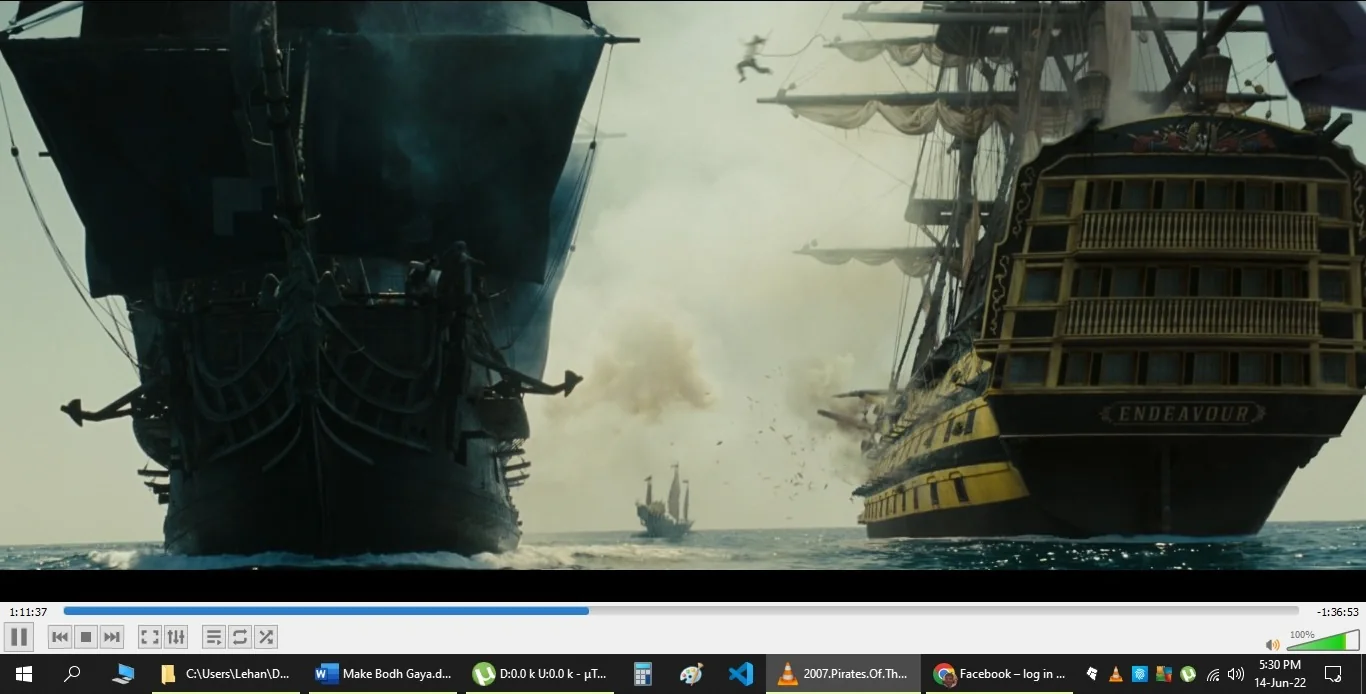The width and height of the screenshot is (1366, 694).
Task: Toggle the playlist view
Action: click(x=213, y=637)
